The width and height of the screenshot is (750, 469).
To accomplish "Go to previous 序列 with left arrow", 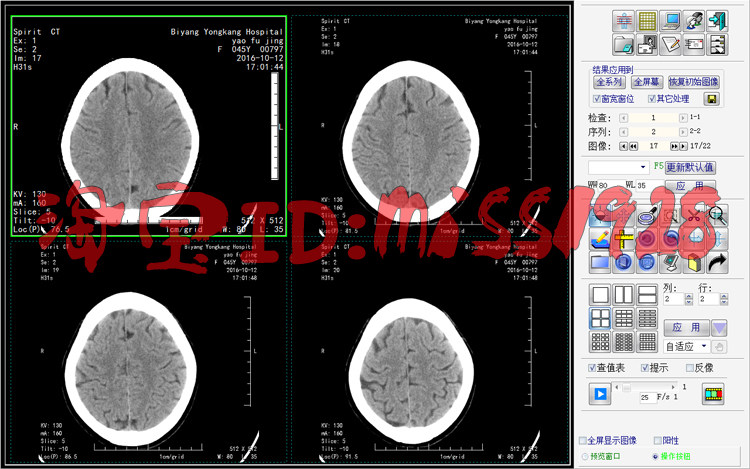I will [x=623, y=132].
